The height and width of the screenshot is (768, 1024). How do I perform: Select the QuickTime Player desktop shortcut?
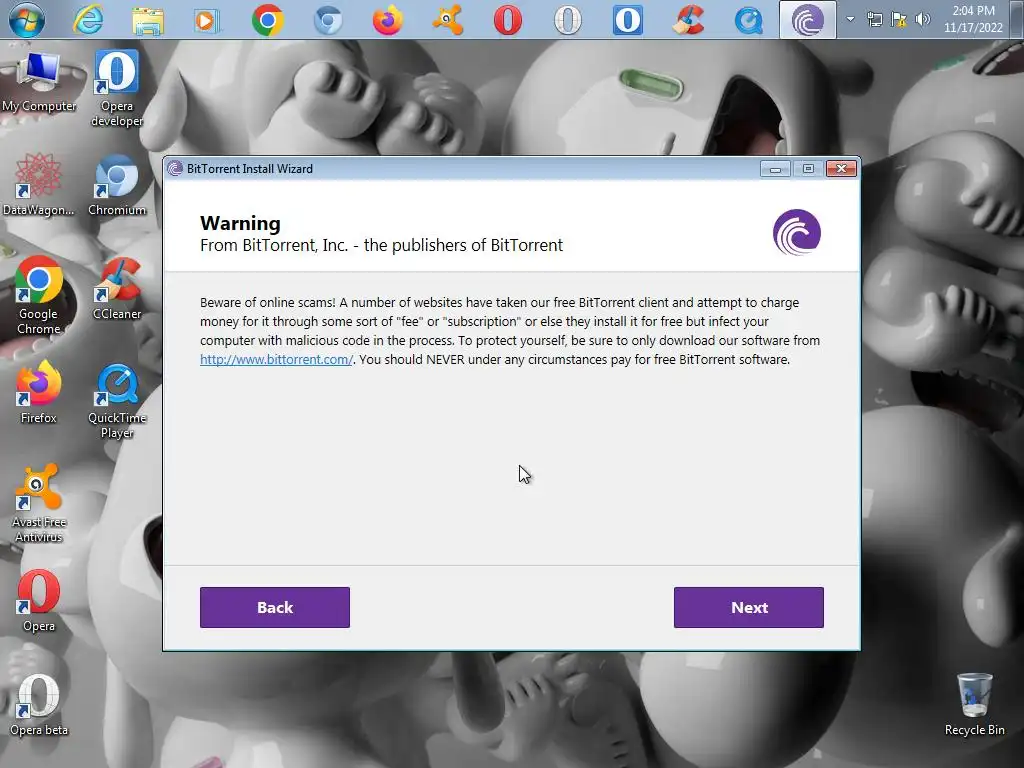117,401
